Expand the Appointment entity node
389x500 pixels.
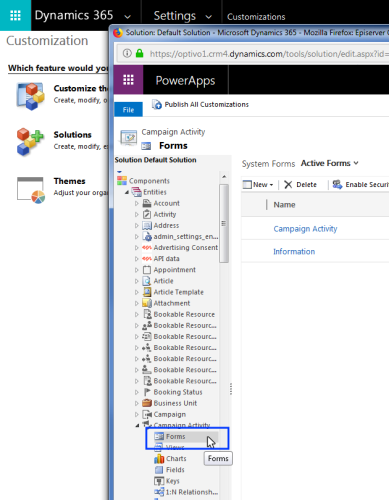pos(136,270)
